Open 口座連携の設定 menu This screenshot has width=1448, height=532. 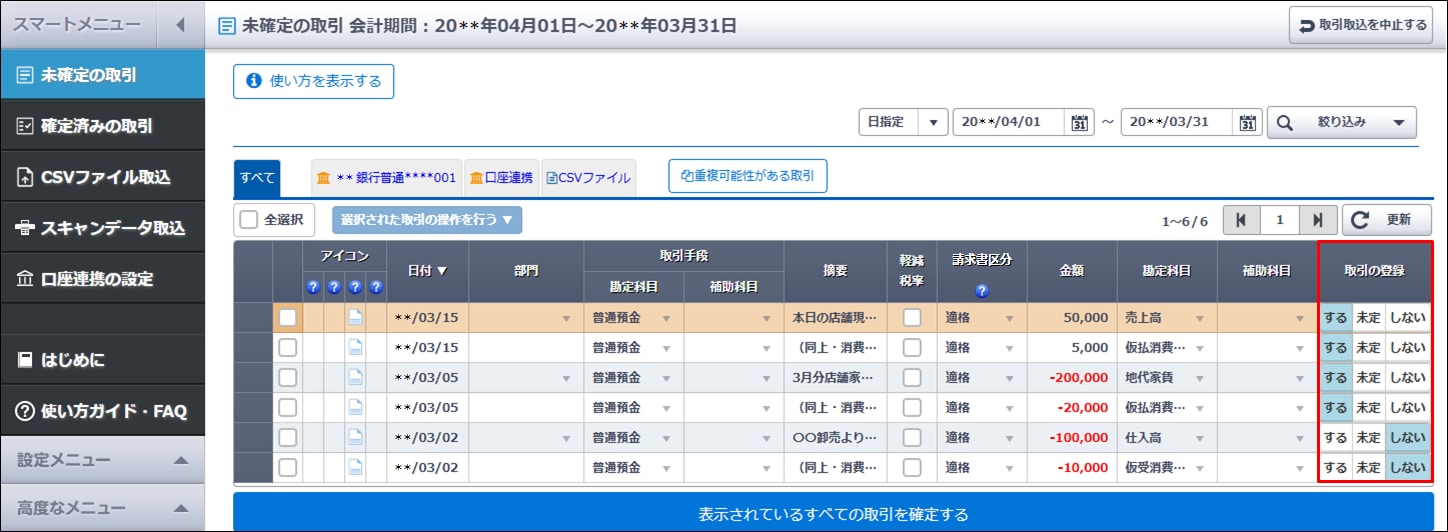pyautogui.click(x=102, y=279)
